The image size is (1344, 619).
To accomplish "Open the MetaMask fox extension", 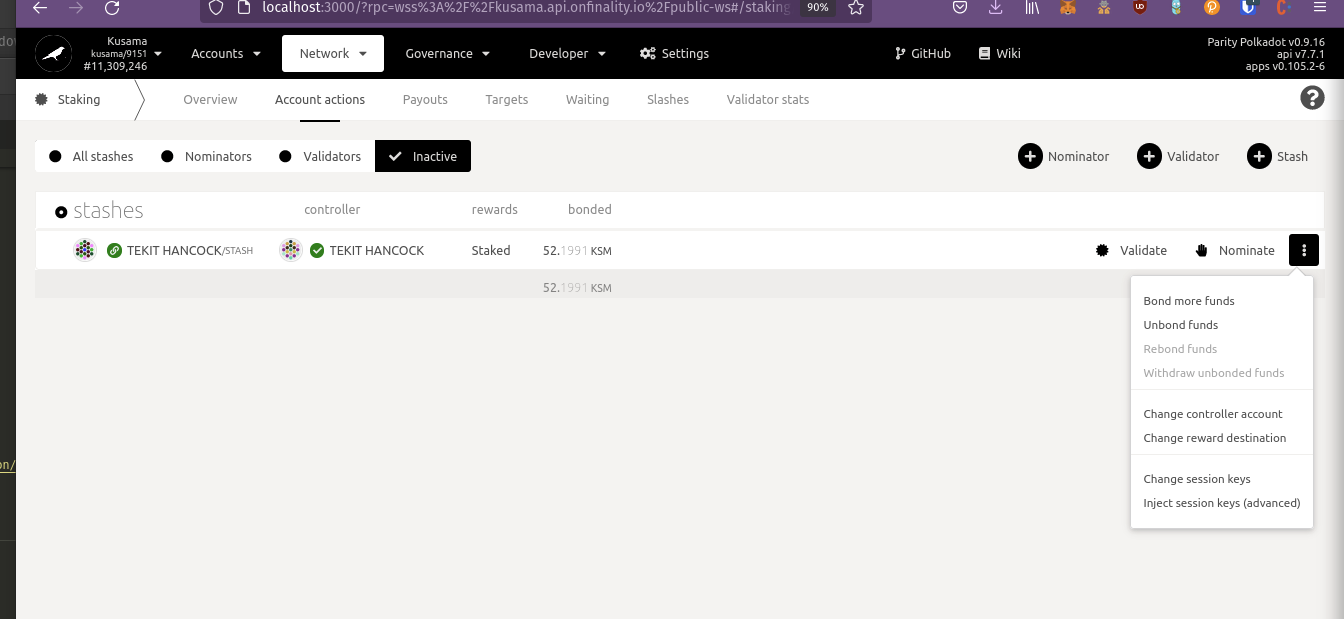I will click(1068, 8).
